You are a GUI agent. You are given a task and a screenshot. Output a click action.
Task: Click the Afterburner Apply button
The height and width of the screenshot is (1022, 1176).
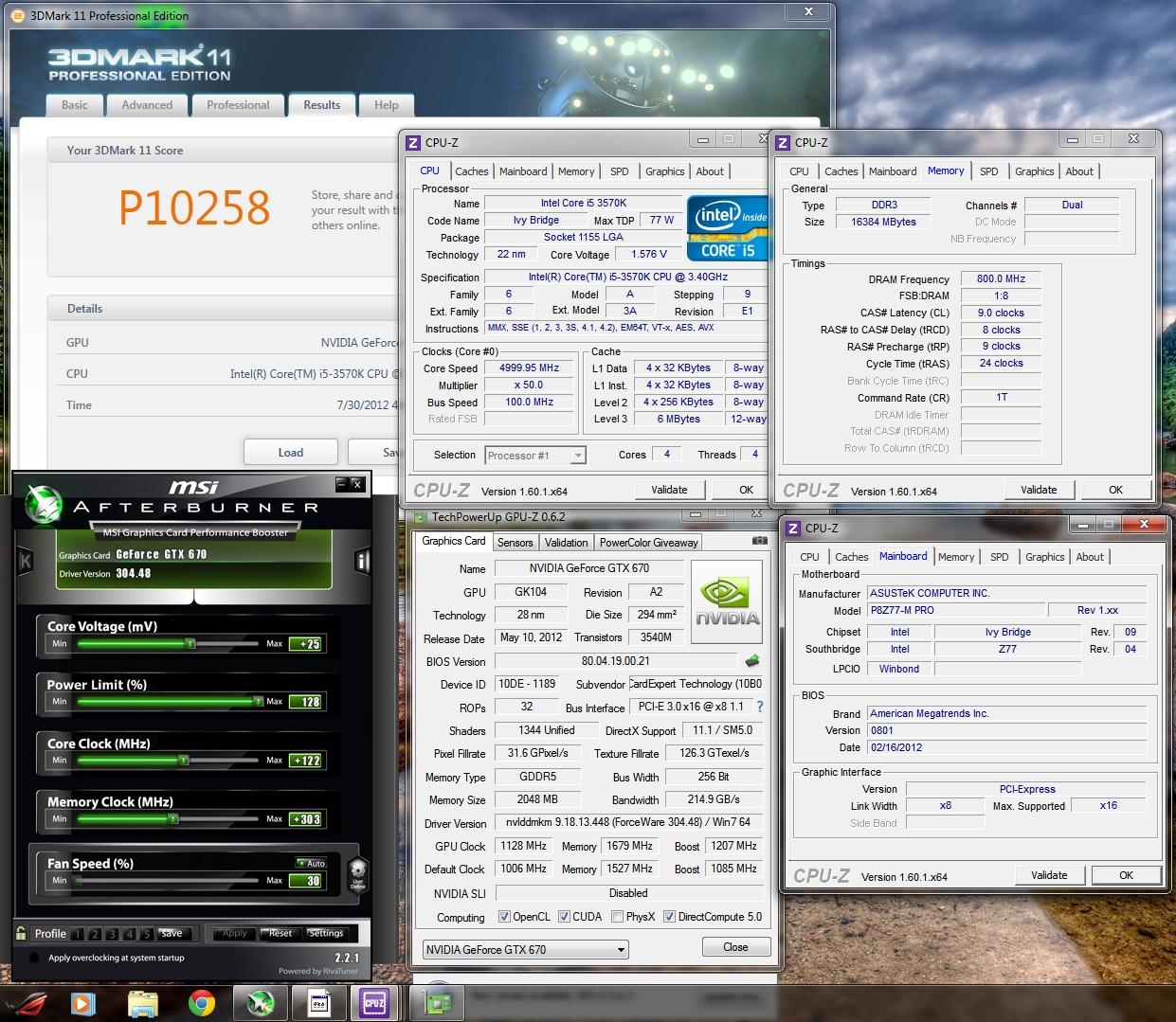pyautogui.click(x=234, y=933)
